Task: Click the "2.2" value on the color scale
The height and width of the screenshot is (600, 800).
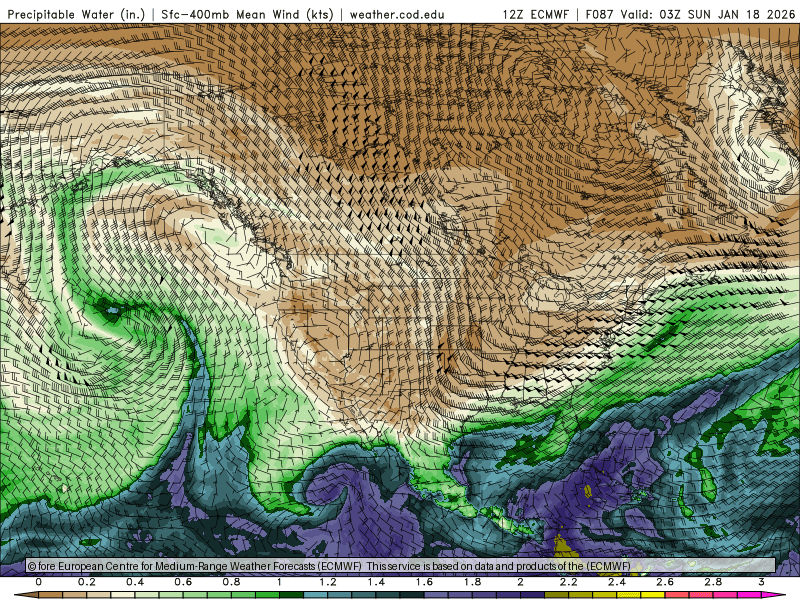Action: (x=568, y=582)
